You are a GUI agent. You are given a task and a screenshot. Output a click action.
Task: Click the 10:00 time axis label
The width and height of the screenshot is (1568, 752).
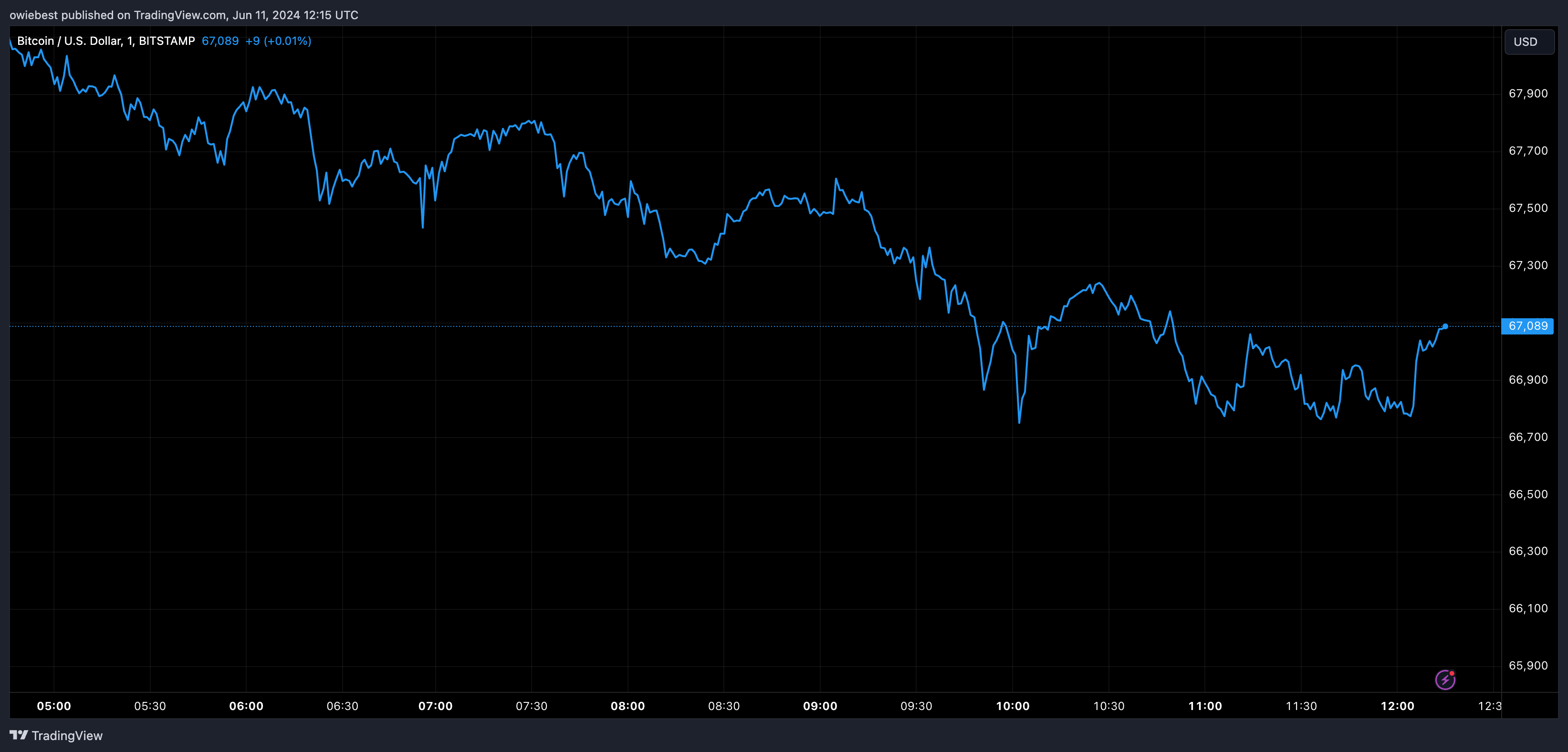1012,706
